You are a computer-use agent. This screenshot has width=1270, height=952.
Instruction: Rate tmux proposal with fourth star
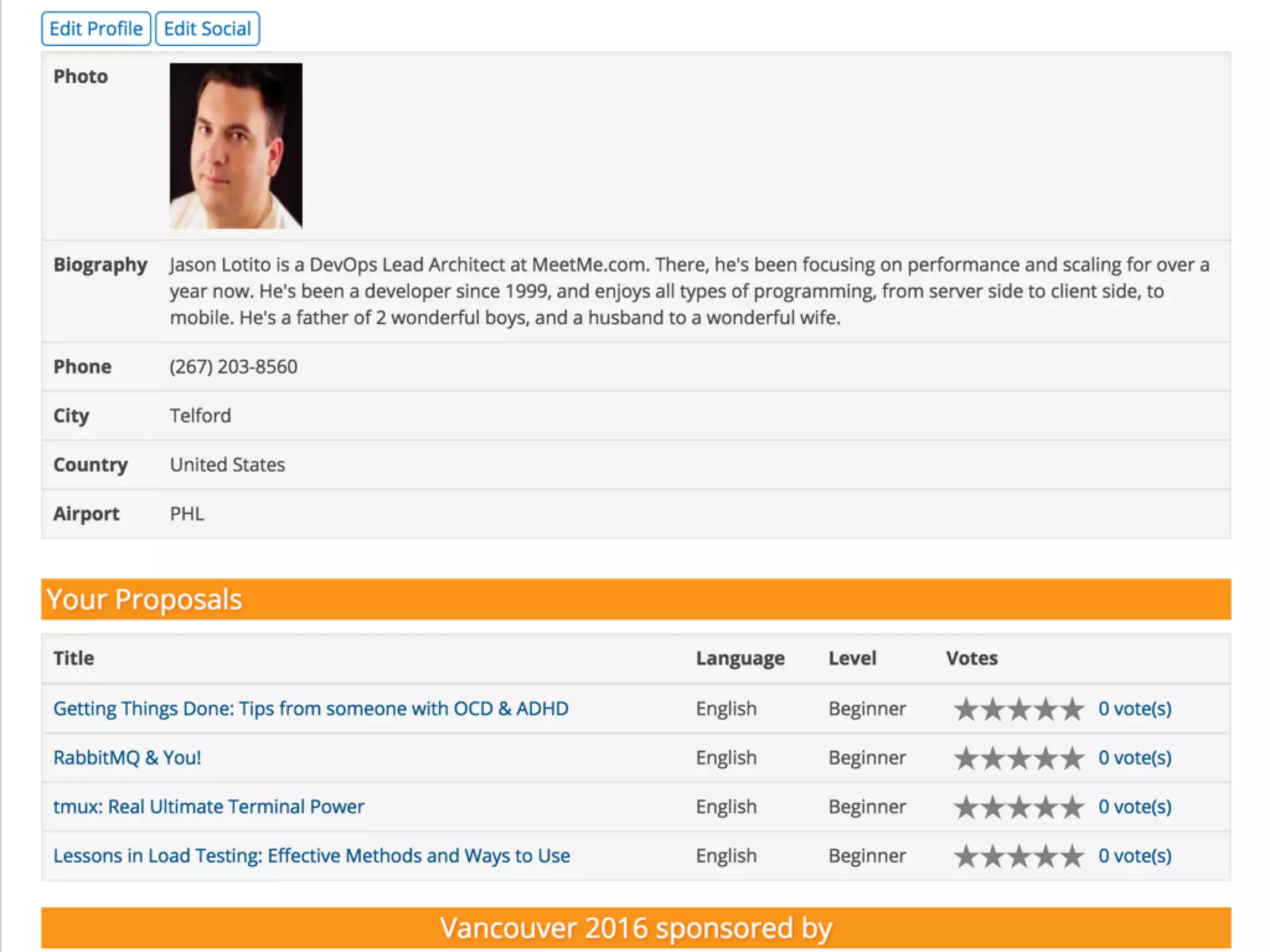(x=1046, y=807)
